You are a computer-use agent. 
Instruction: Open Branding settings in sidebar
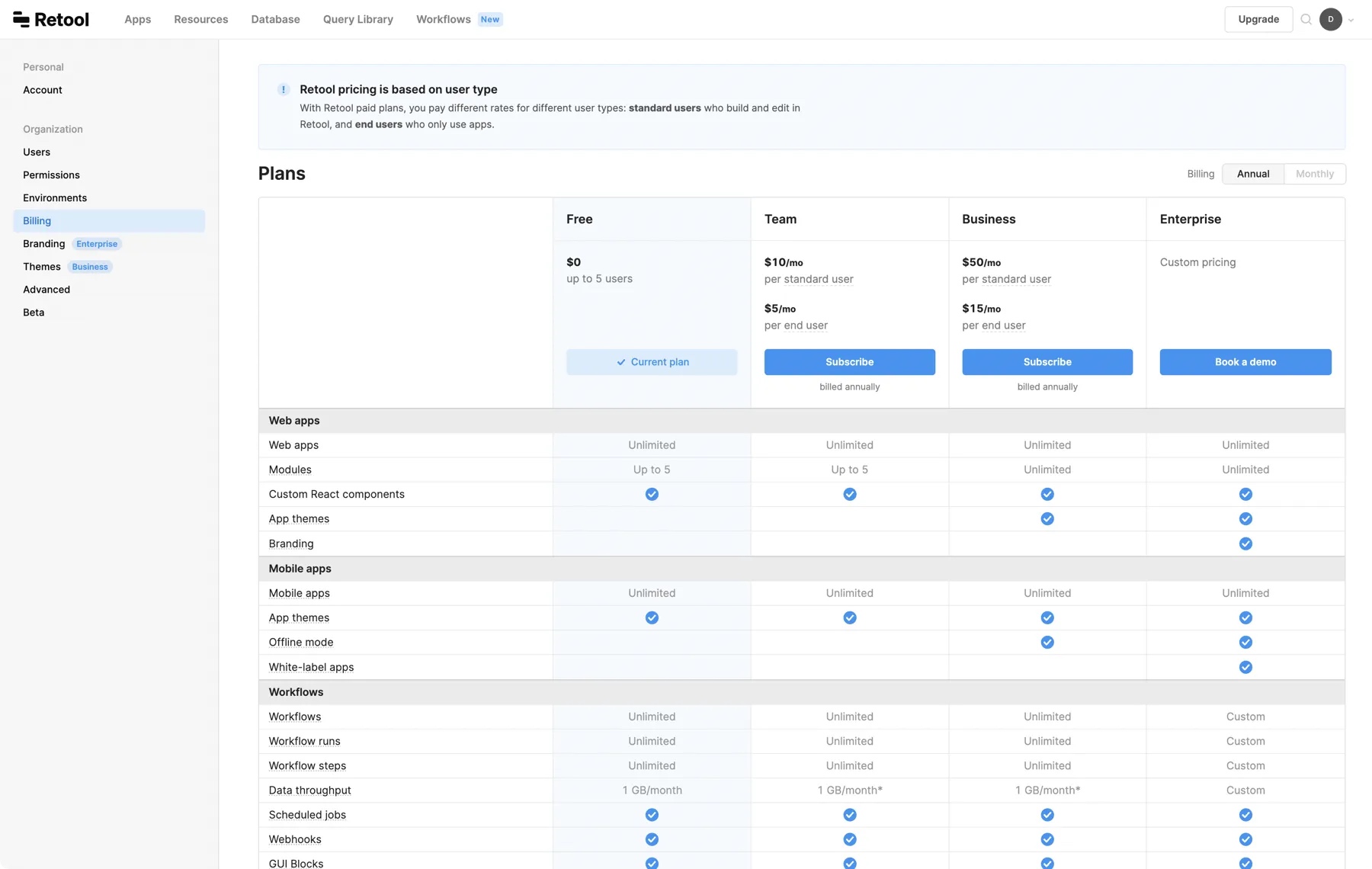(43, 243)
